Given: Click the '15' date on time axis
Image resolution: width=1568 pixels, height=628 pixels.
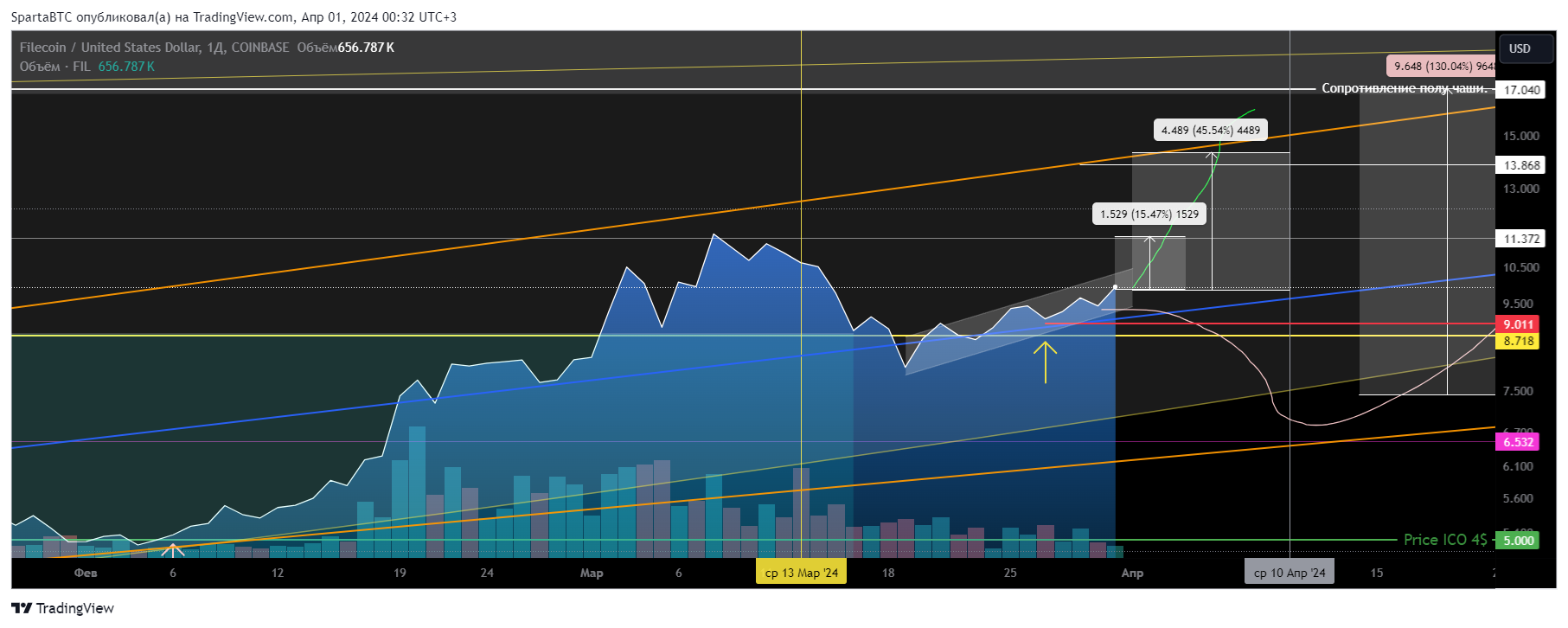Looking at the screenshot, I should coord(1377,573).
